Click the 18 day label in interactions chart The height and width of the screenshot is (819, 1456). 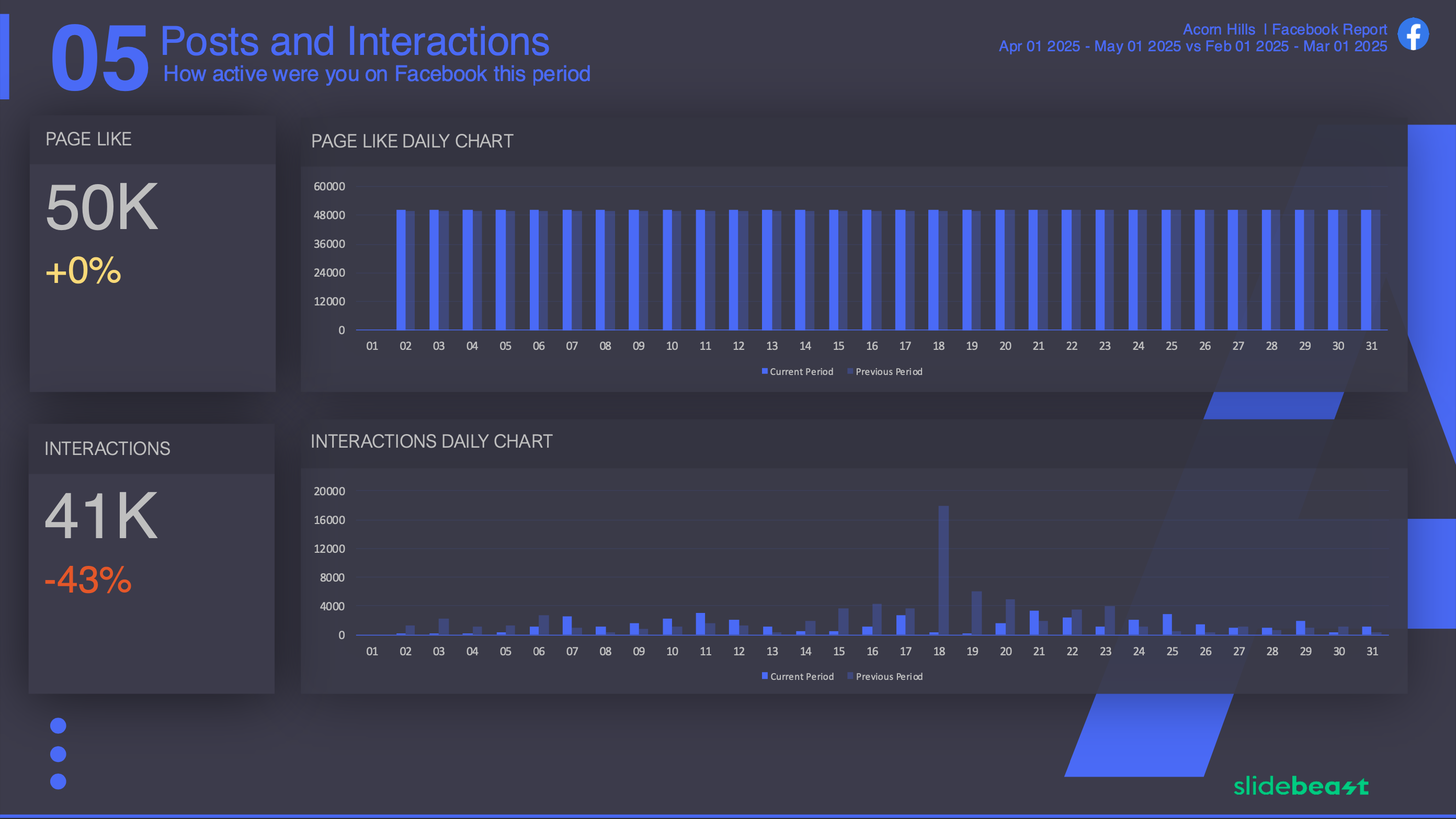939,651
